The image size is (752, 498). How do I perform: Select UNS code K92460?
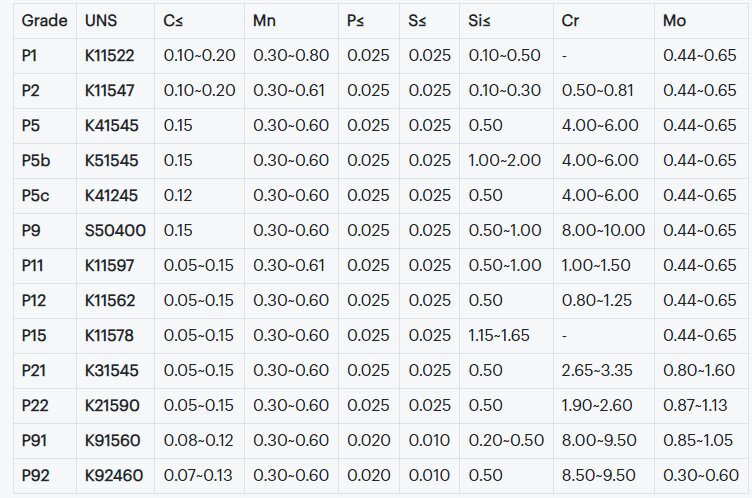point(113,476)
